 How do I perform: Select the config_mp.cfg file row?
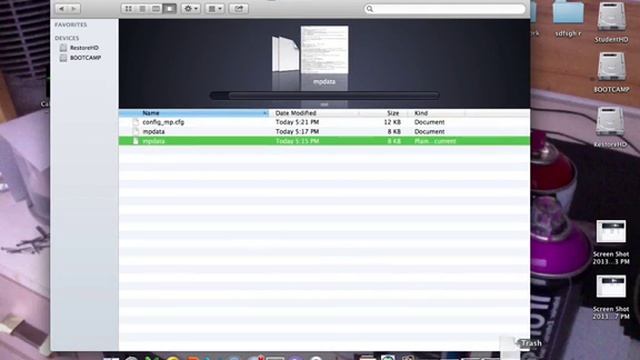pyautogui.click(x=324, y=122)
